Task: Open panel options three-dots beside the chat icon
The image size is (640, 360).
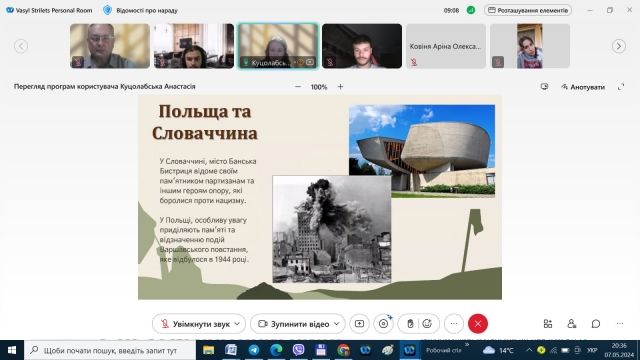Action: [x=620, y=324]
